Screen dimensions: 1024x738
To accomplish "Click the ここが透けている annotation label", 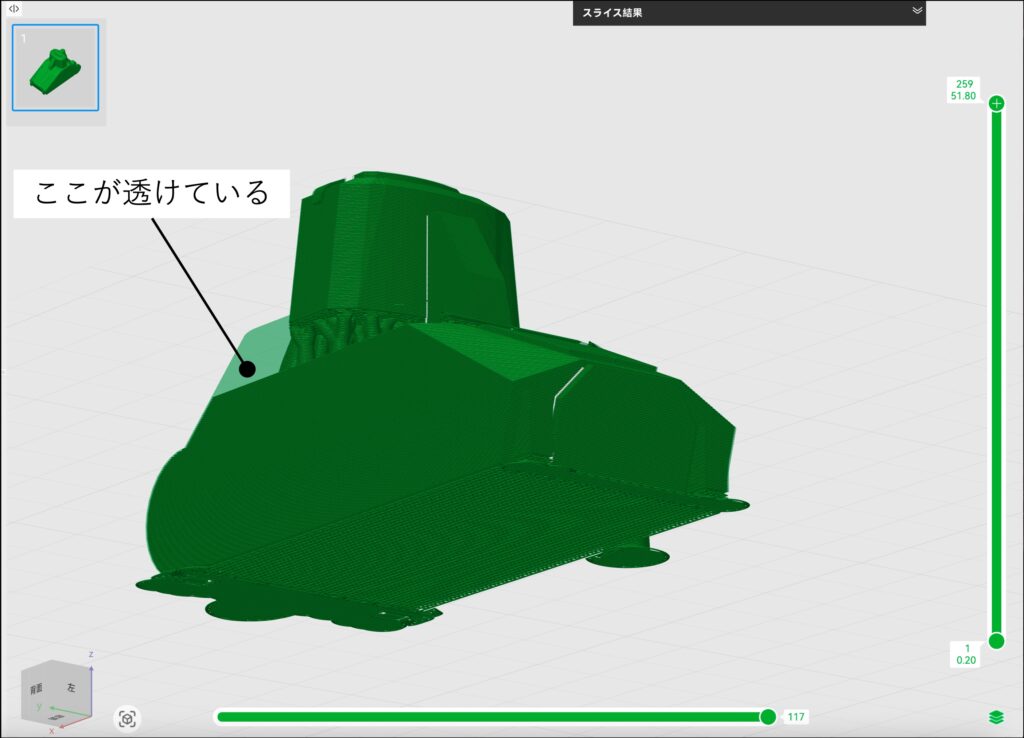I will point(152,192).
